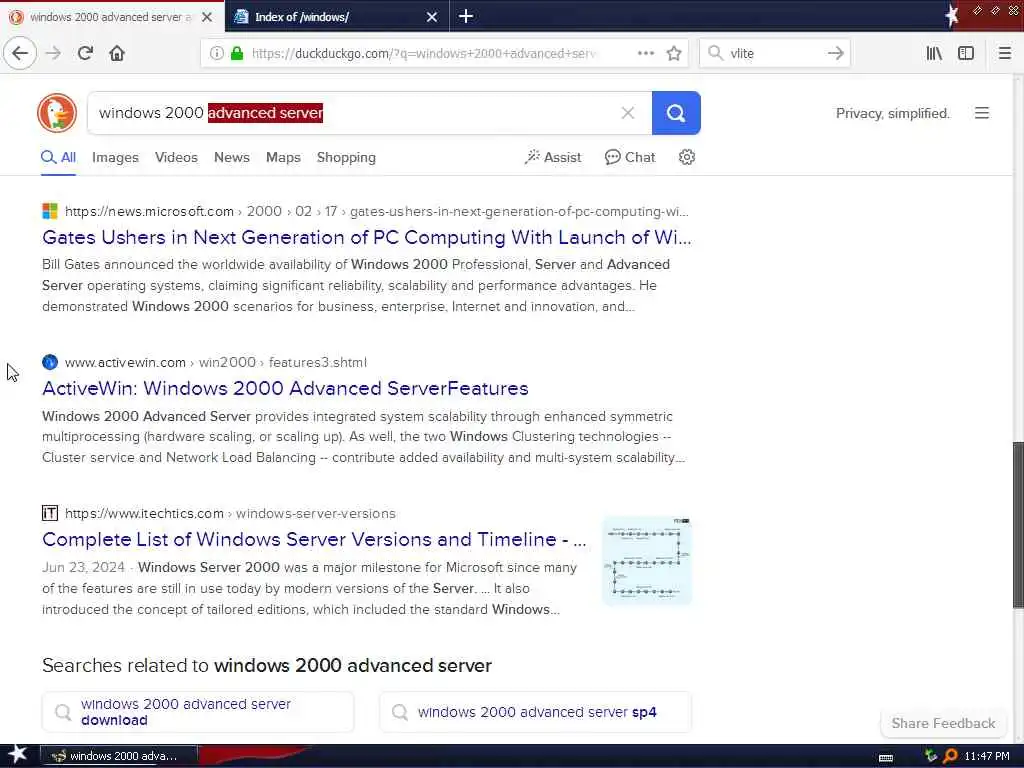The height and width of the screenshot is (768, 1024).
Task: Select related search advanced server sp4
Action: click(x=535, y=712)
